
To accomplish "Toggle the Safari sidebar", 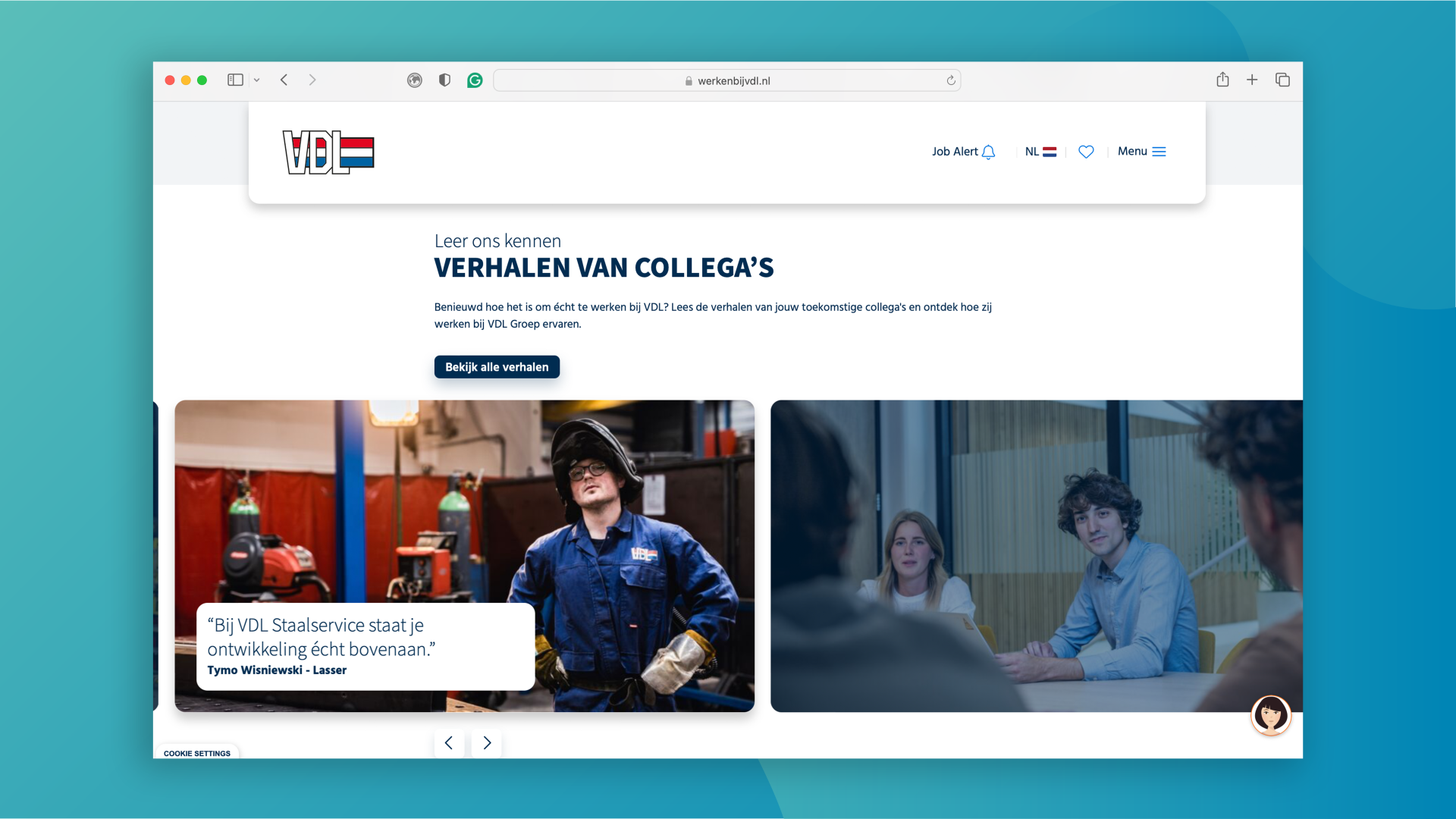I will [235, 80].
